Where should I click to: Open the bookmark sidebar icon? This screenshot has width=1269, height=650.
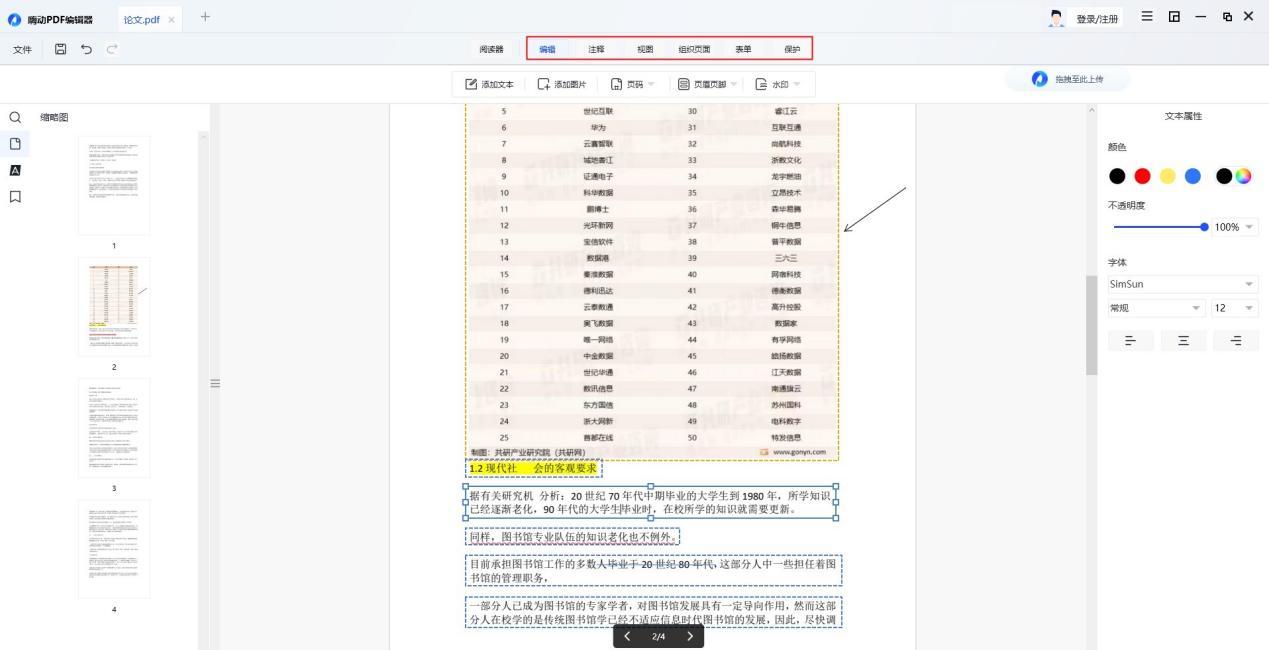click(x=15, y=196)
